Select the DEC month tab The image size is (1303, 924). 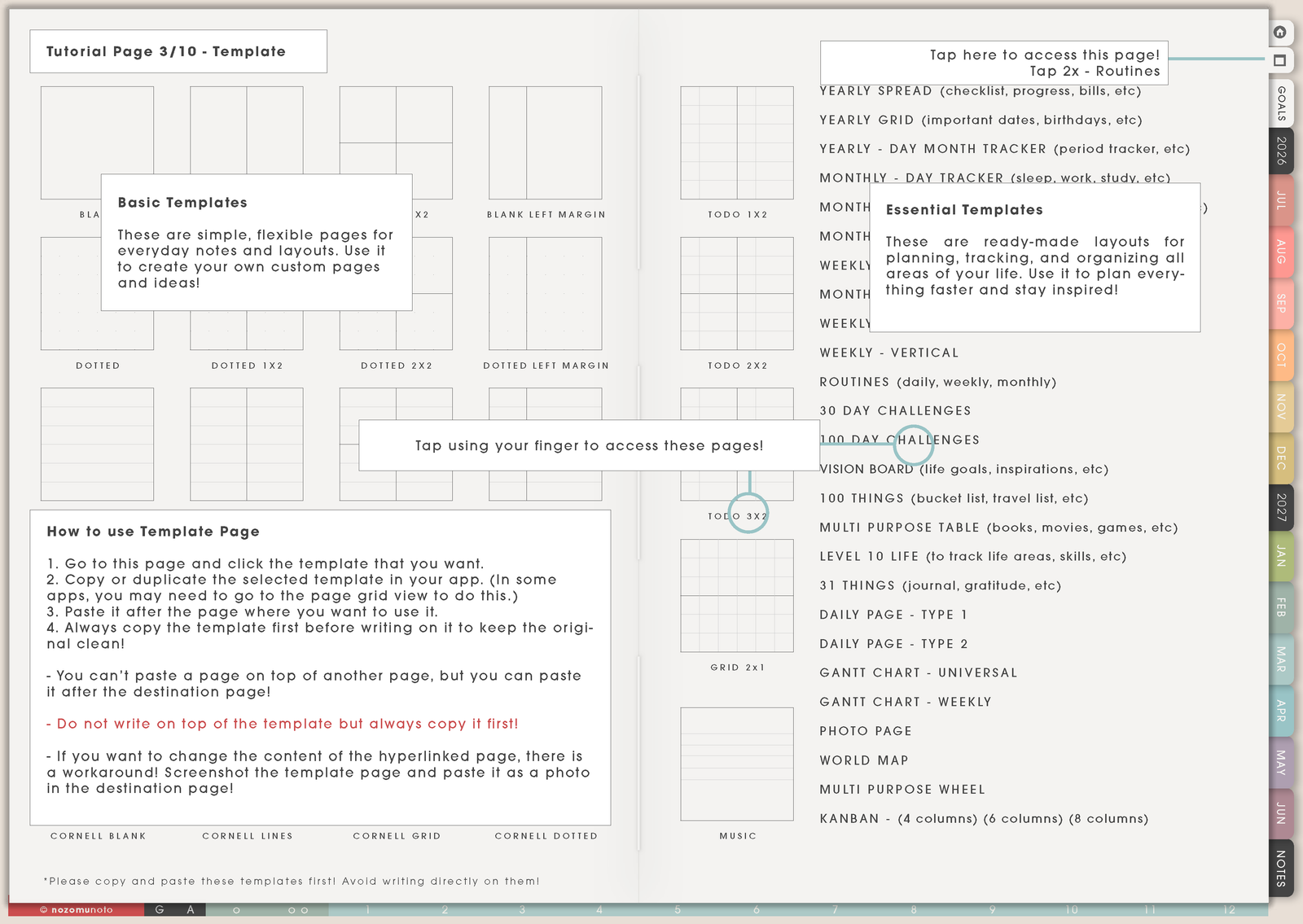coord(1281,458)
